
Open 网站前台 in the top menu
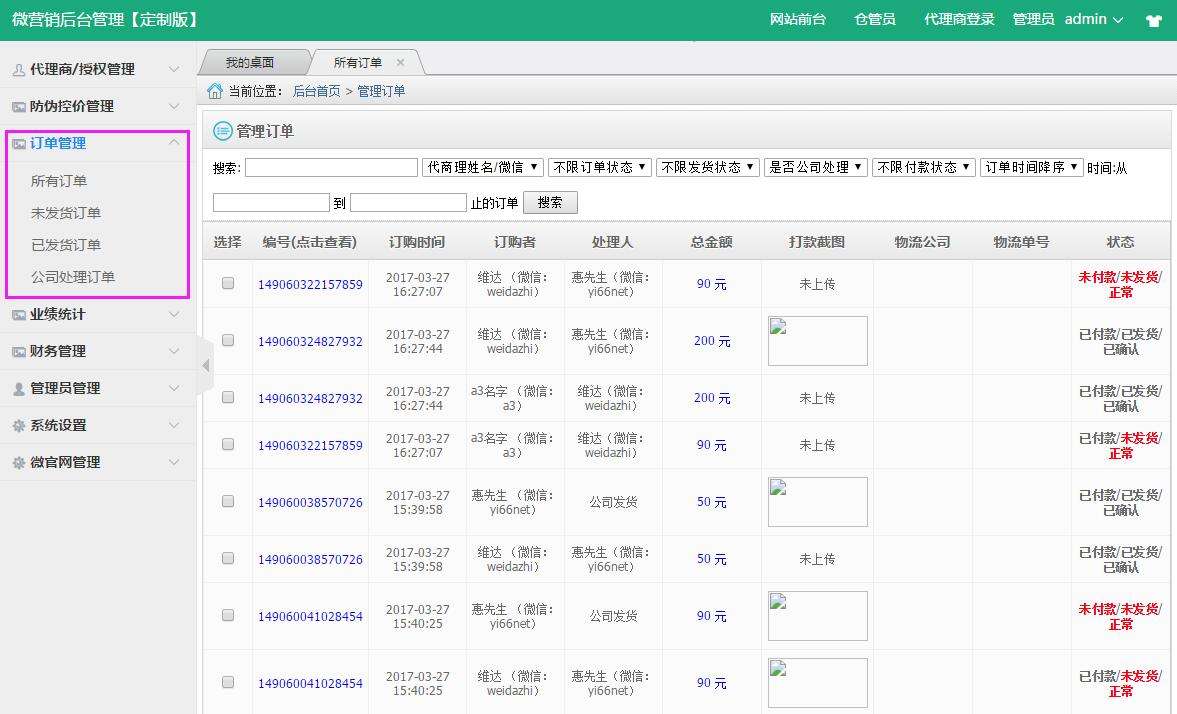797,19
